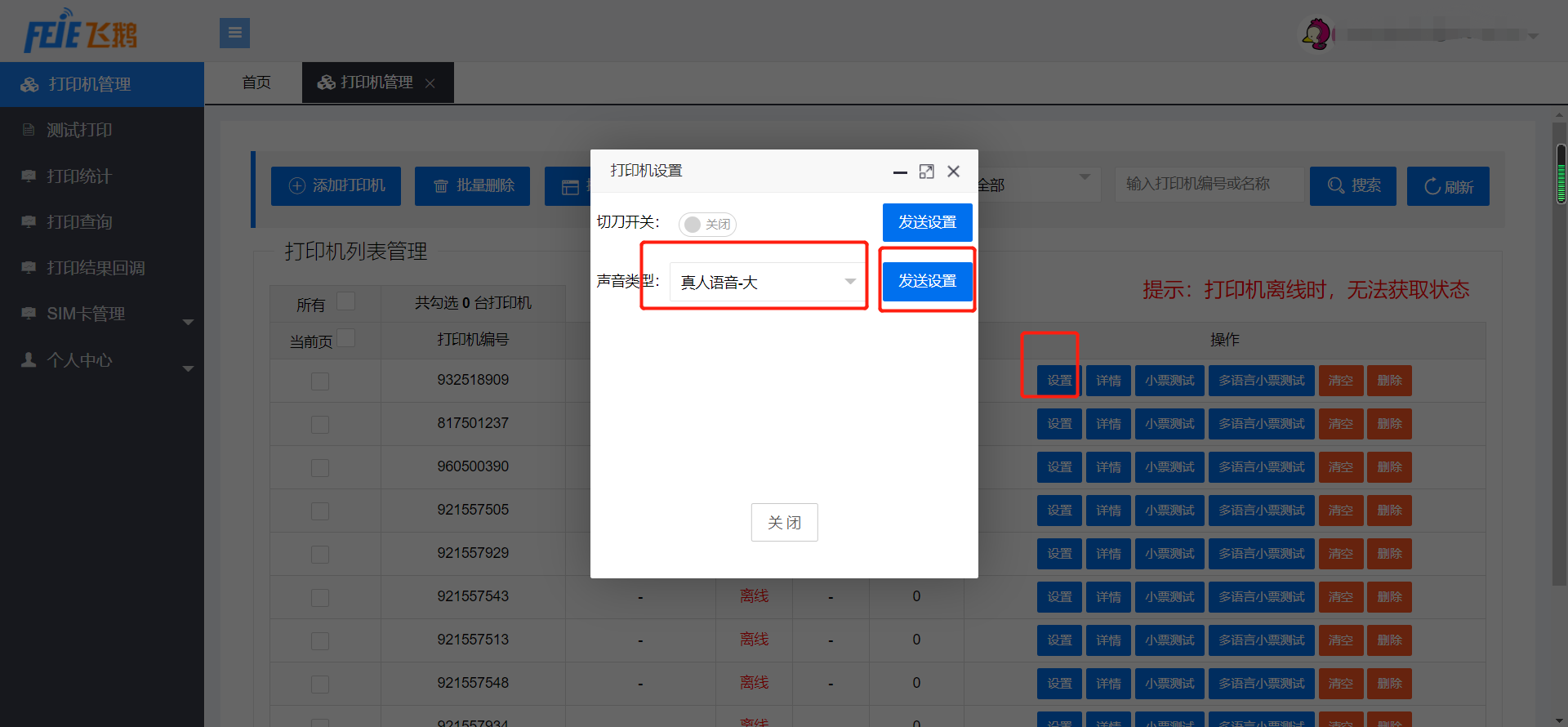Toggle the 切刀开关 switch
The image size is (1568, 727).
[x=707, y=224]
